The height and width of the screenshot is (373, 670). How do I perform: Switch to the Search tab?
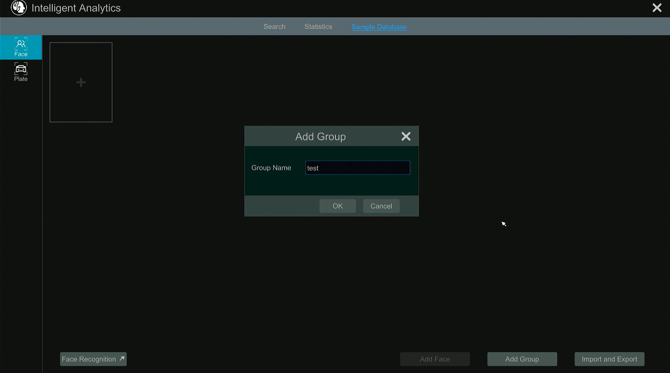[274, 26]
